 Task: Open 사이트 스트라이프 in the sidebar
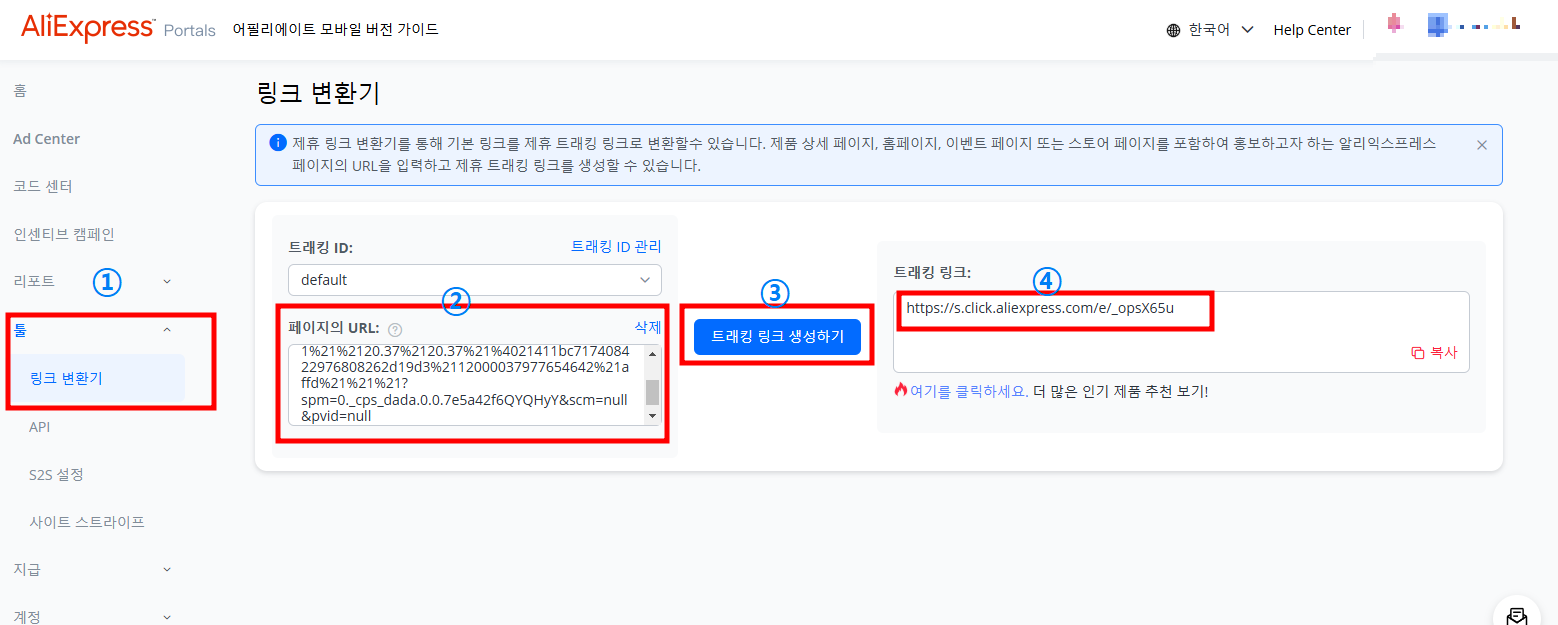click(x=87, y=522)
